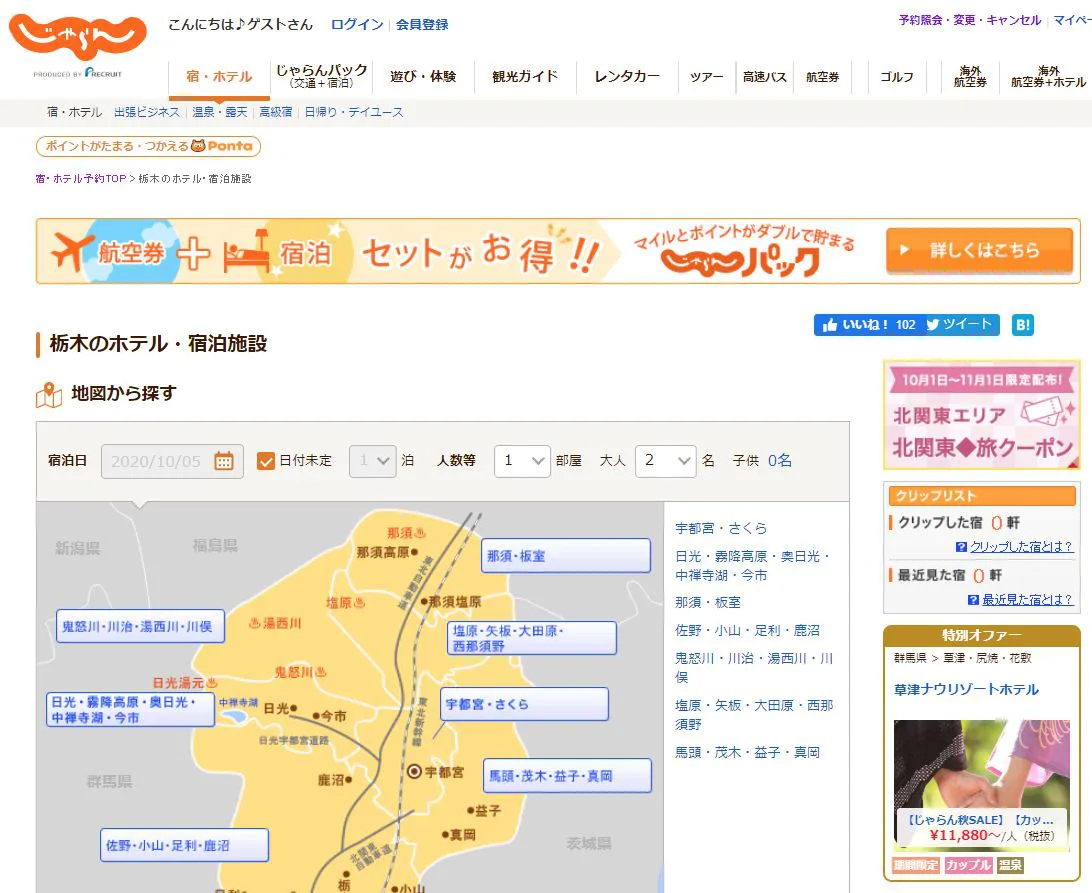Click the check-in date input field
The height and width of the screenshot is (893, 1092).
(157, 461)
